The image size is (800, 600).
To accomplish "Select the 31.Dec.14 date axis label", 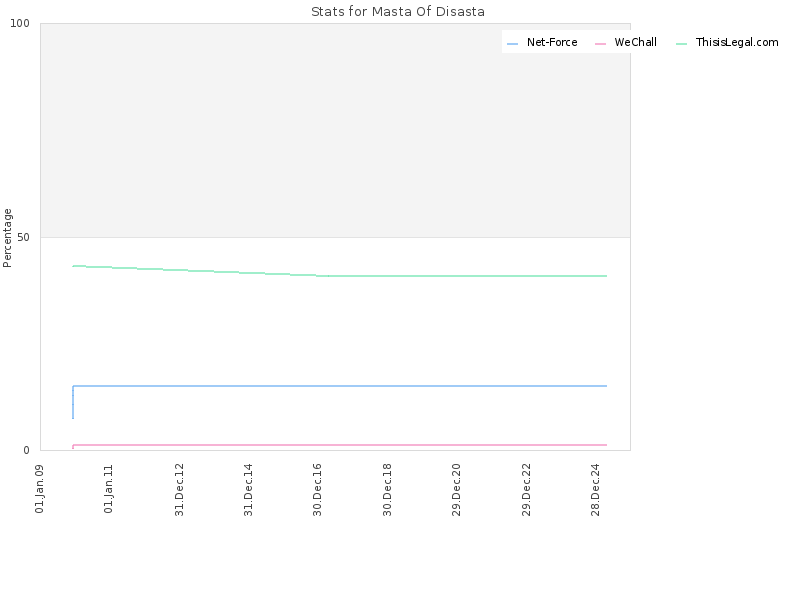I will pyautogui.click(x=248, y=490).
